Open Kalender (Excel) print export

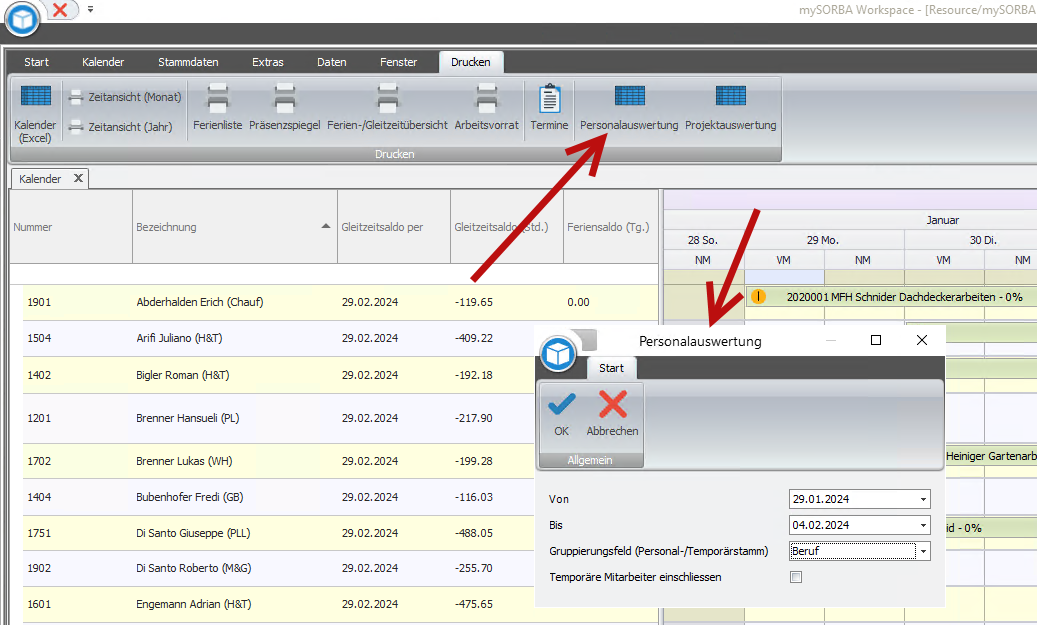coord(35,113)
